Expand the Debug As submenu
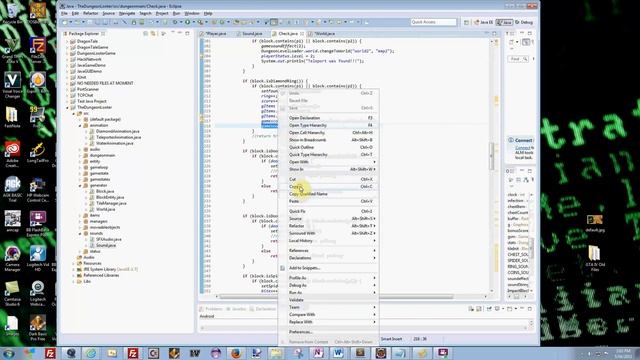This screenshot has width=640, height=360. pos(329,285)
